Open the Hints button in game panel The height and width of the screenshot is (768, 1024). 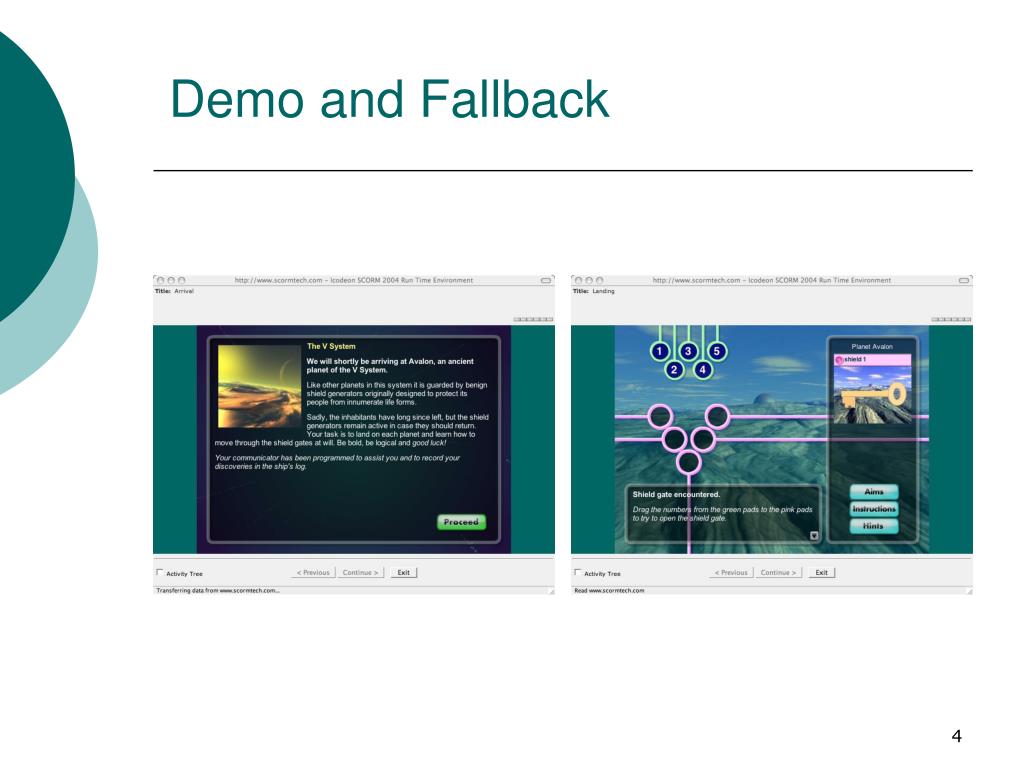tap(874, 526)
